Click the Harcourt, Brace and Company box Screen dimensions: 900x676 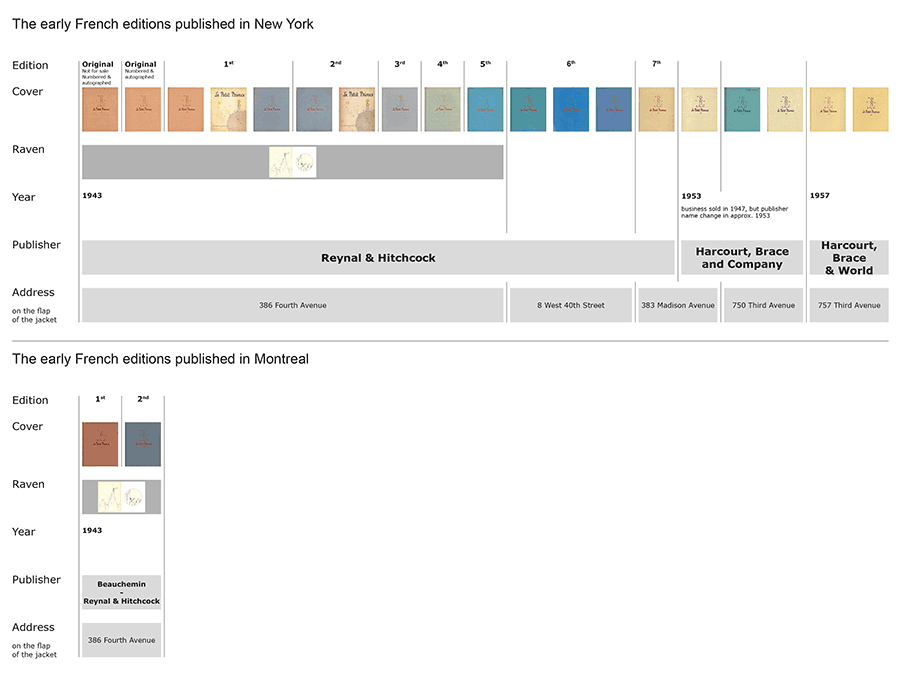click(x=742, y=258)
